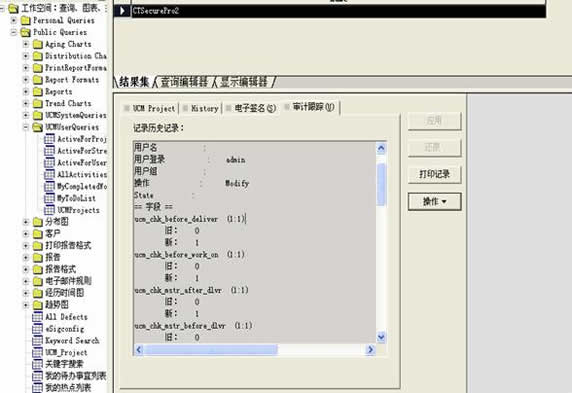The image size is (572, 393).
Task: Click the UCM_Project query icon
Action: click(38, 352)
